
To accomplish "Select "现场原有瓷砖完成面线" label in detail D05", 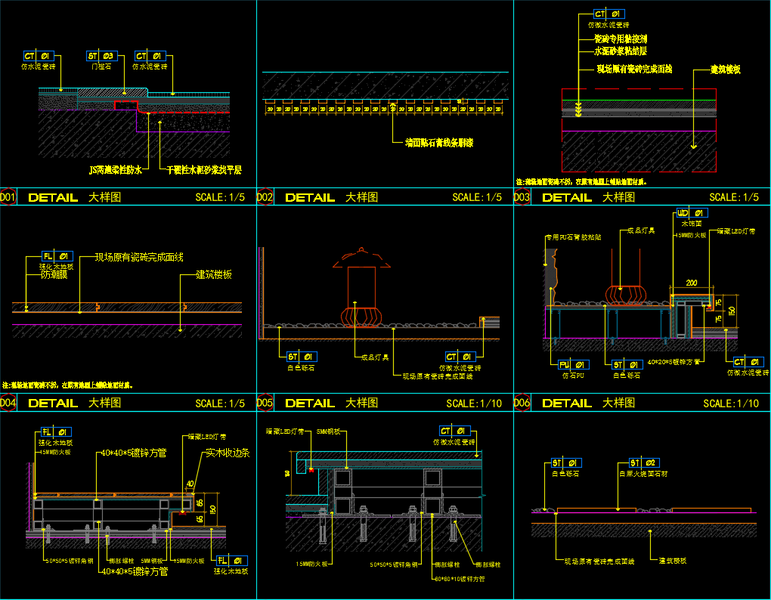I will click(x=438, y=376).
